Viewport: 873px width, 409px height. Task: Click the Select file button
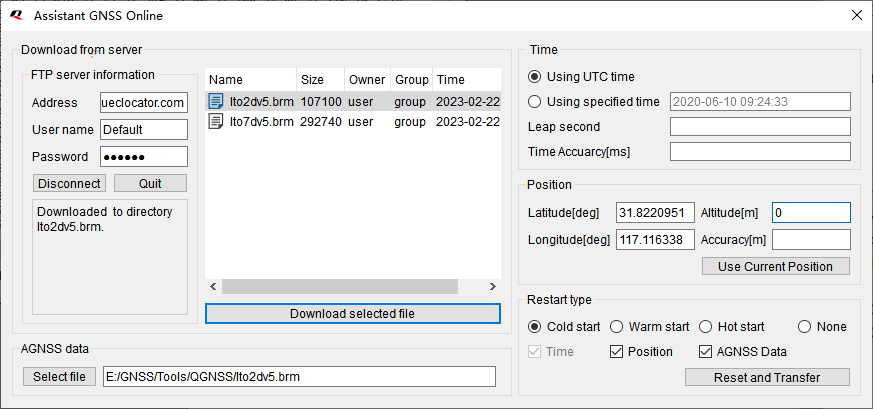pyautogui.click(x=60, y=377)
